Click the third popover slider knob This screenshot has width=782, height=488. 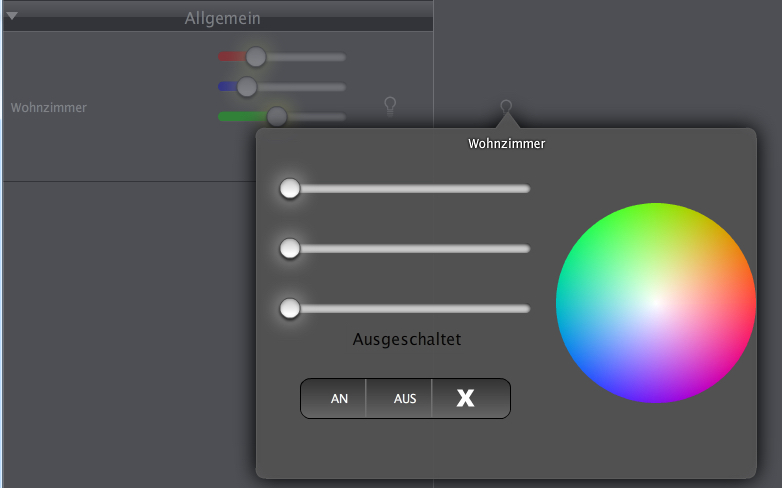coord(290,308)
